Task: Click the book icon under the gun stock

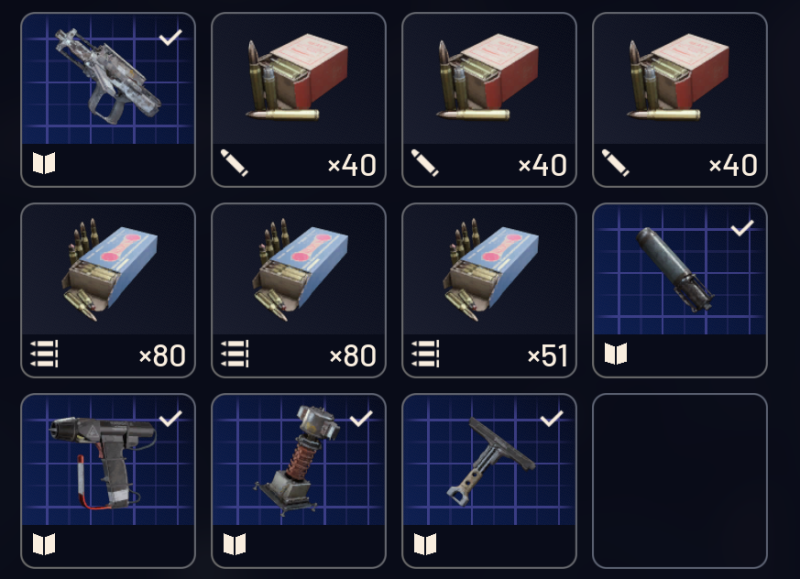Action: tap(425, 544)
